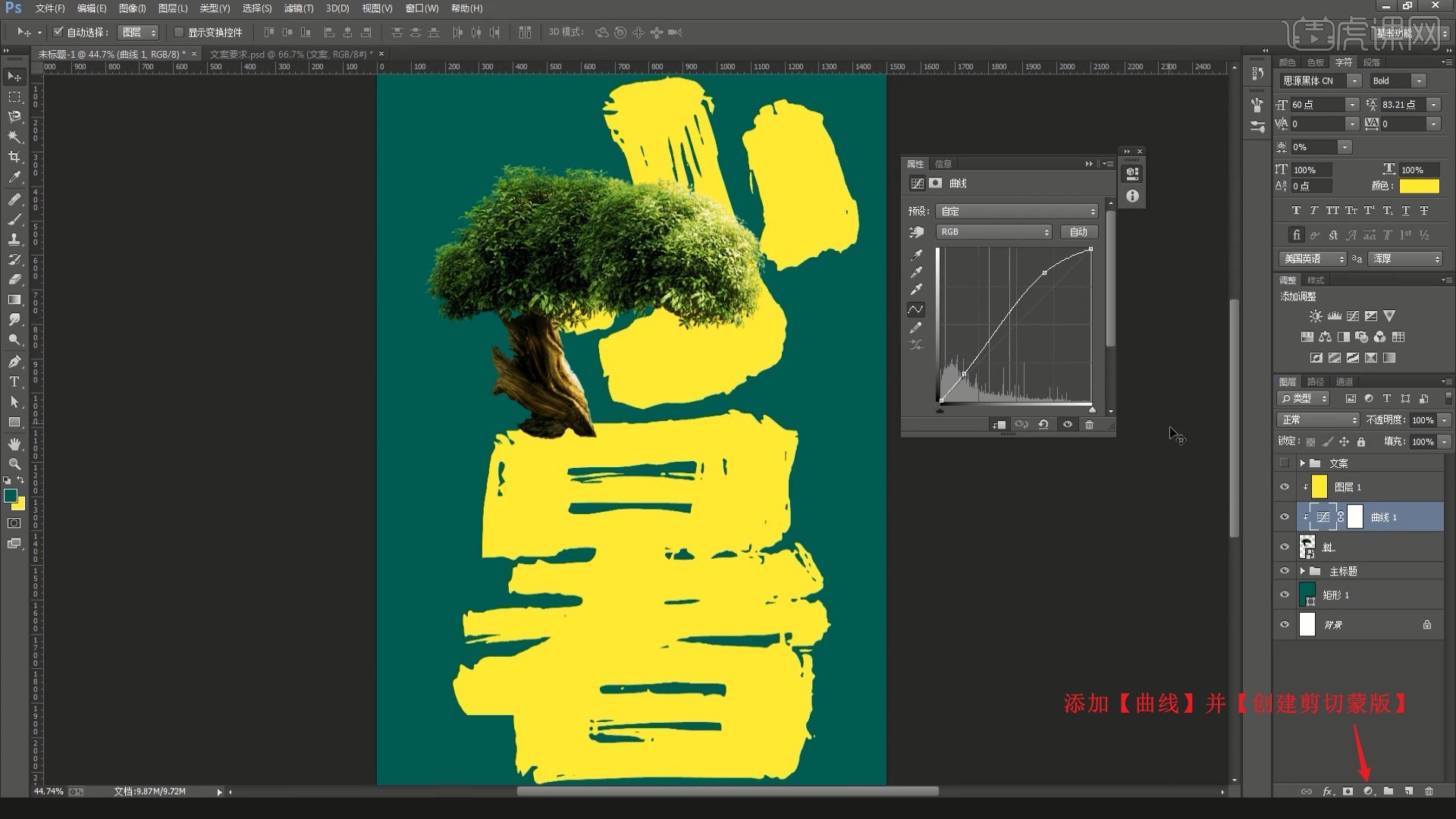The image size is (1456, 819).
Task: Open the curves RGB channel dropdown
Action: (x=993, y=232)
